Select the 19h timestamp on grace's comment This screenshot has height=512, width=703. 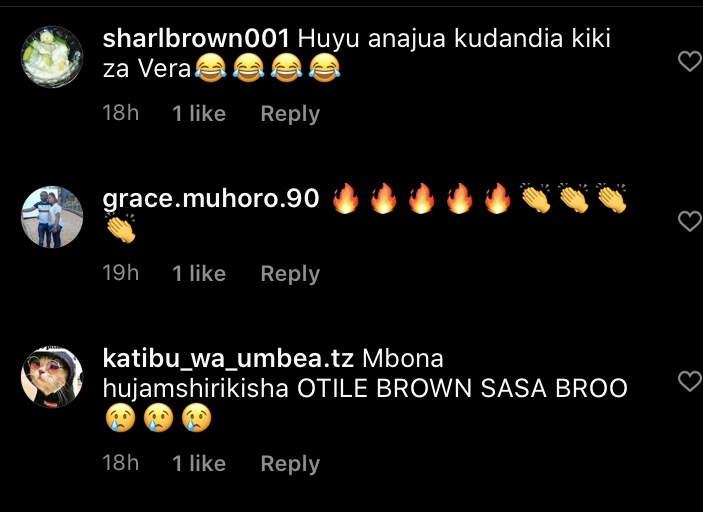pos(121,273)
